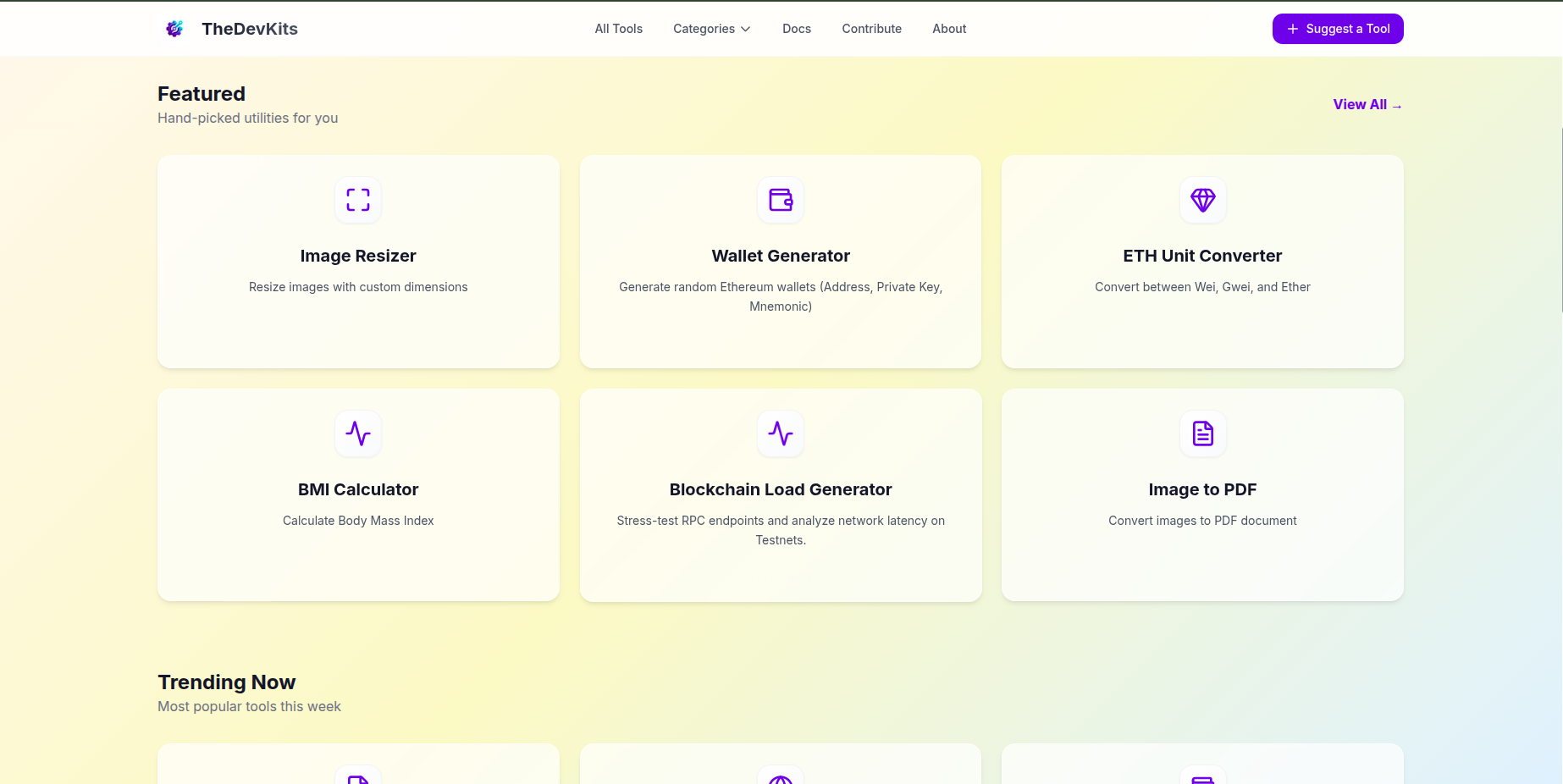The height and width of the screenshot is (784, 1563).
Task: Click the Blockchain Load Generator waveform icon
Action: [x=780, y=433]
